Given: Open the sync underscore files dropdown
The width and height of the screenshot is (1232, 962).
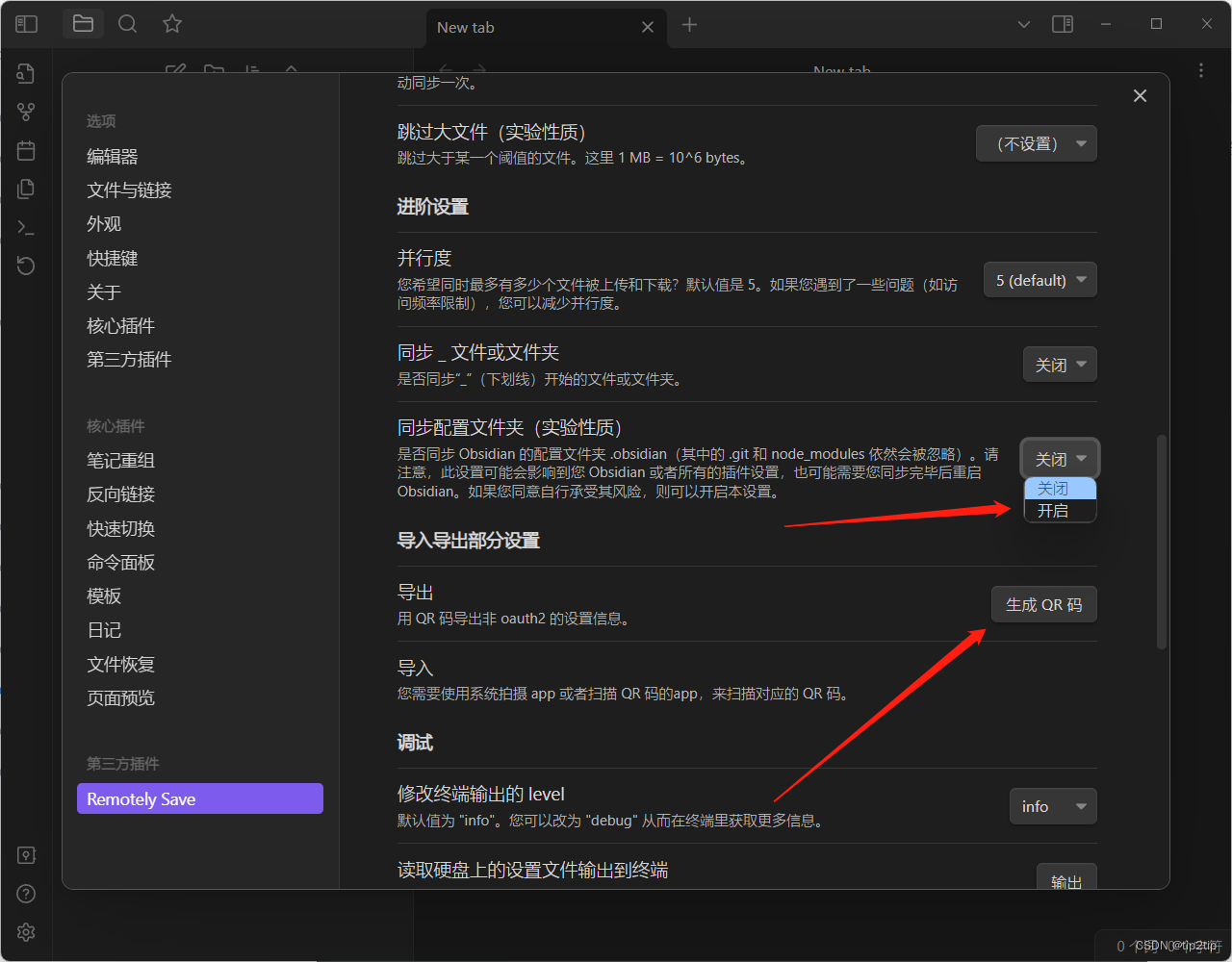Looking at the screenshot, I should point(1060,365).
